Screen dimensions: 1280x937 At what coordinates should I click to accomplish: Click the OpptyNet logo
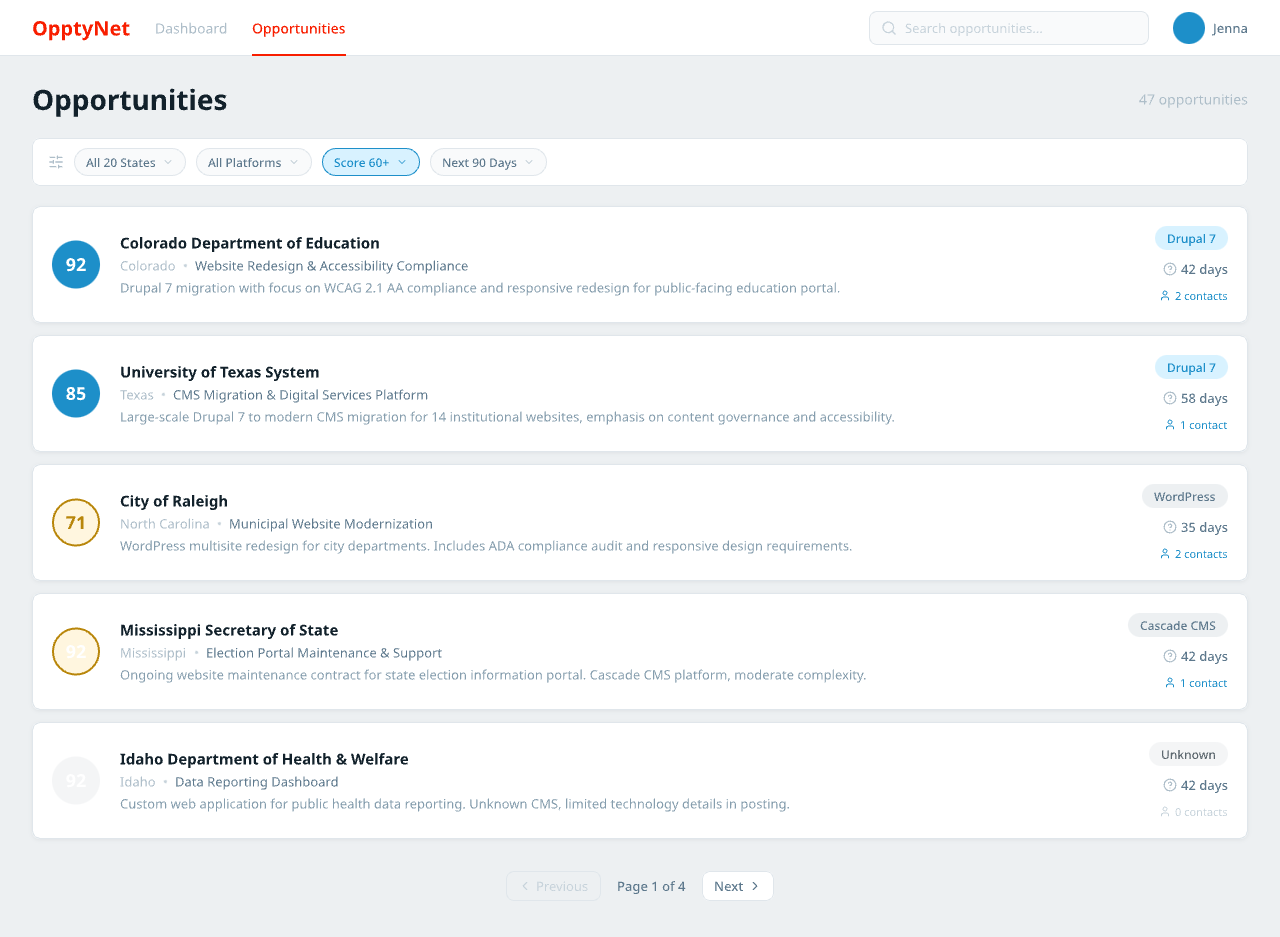click(x=81, y=28)
